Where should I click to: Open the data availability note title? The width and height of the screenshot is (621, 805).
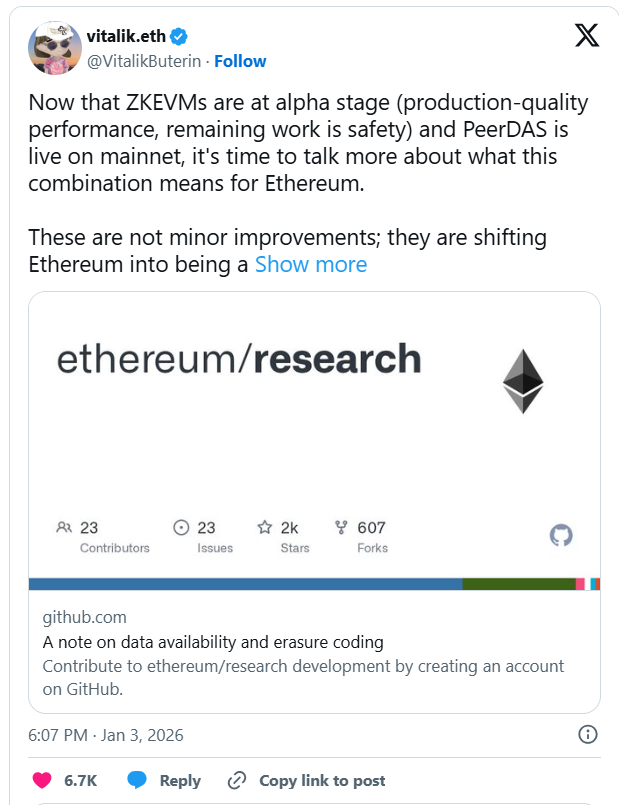tap(213, 642)
